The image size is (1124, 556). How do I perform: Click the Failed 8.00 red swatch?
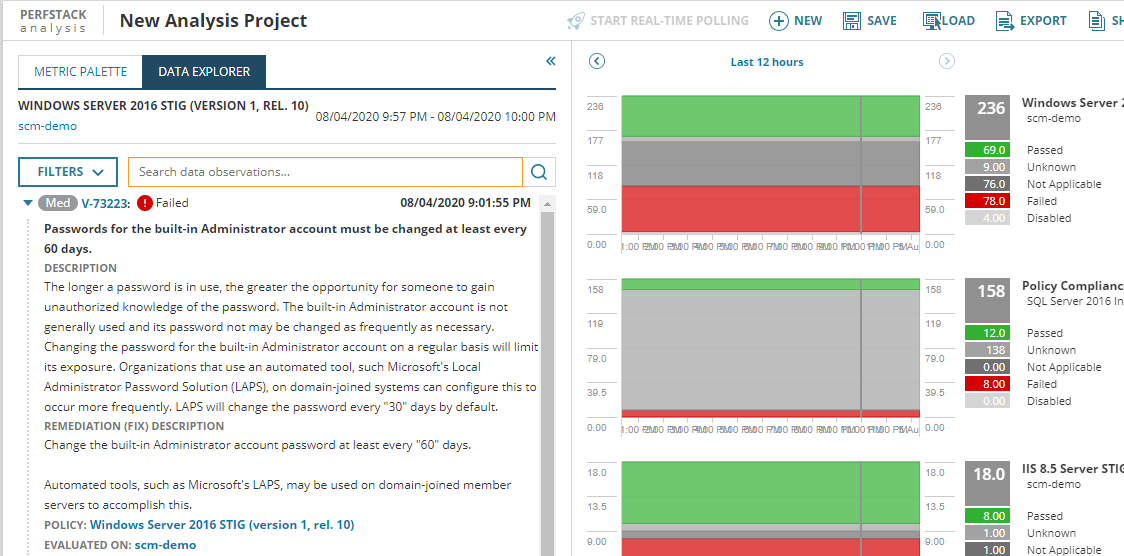pos(987,384)
